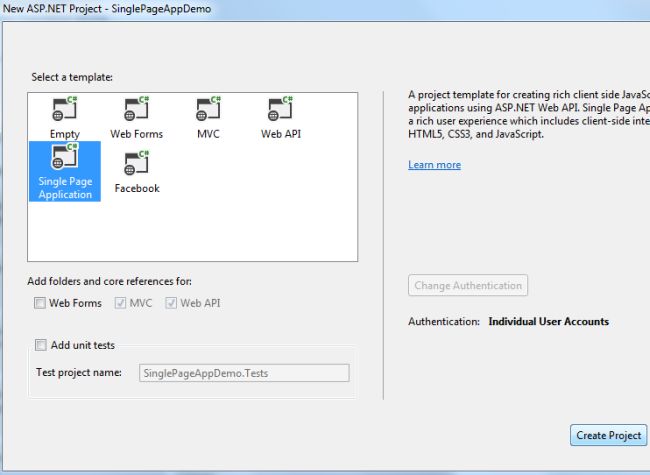Choose the Facebook template icon
The image size is (650, 475).
(x=136, y=163)
